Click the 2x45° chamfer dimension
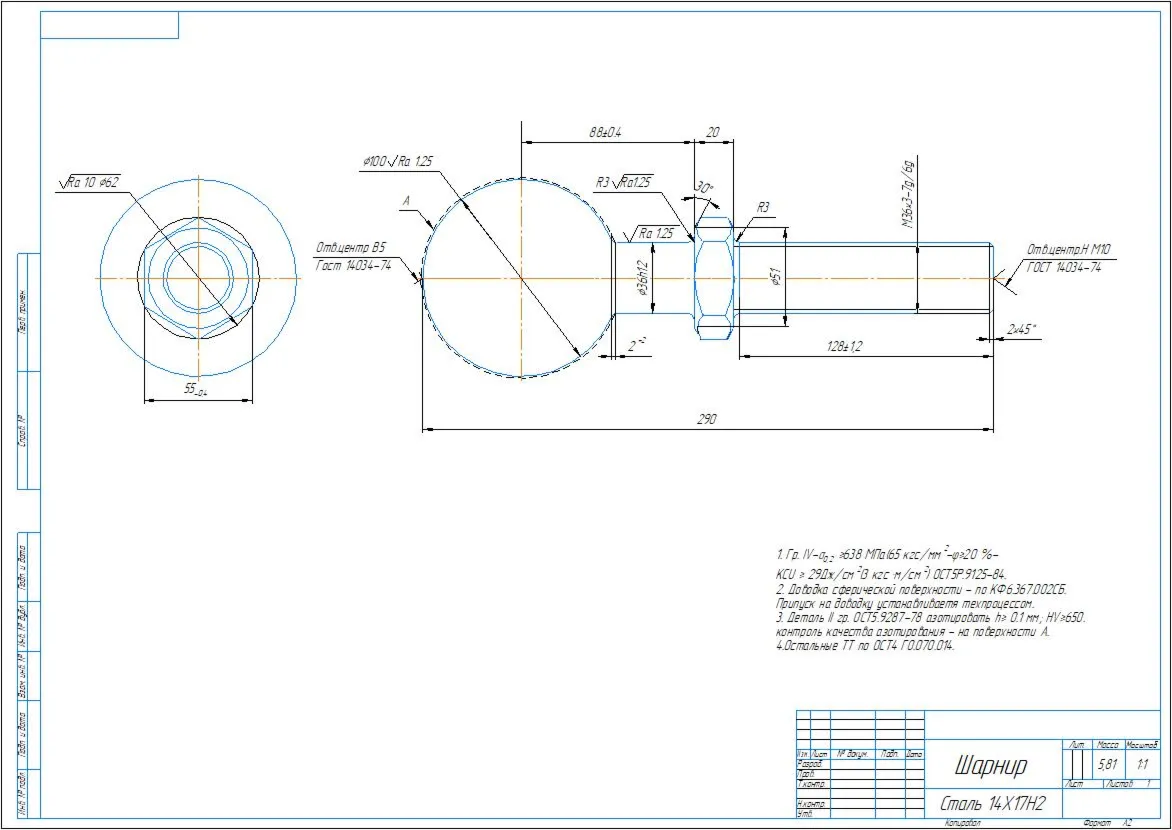The width and height of the screenshot is (1172, 830). 1023,329
